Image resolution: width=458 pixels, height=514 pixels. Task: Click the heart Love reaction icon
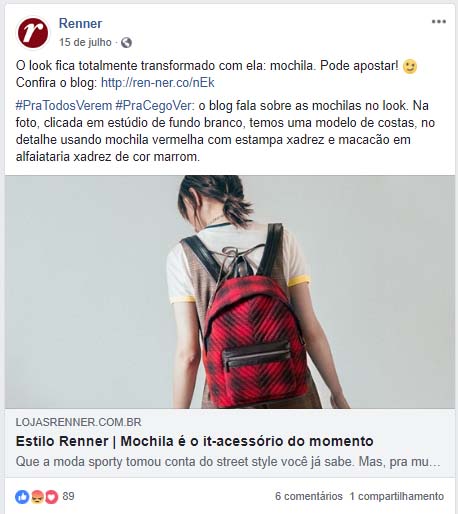(51, 497)
